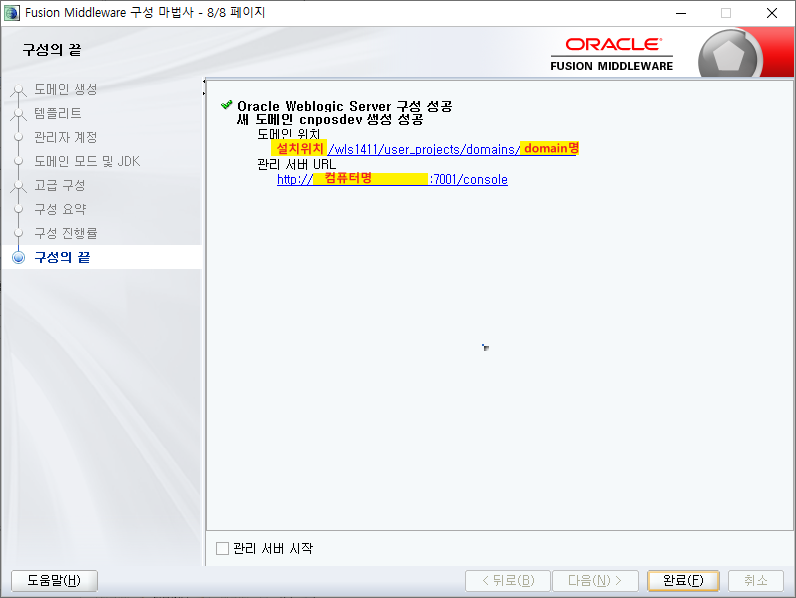Click the 완료(F) finish button
Viewport: 796px width, 598px height.
(683, 580)
